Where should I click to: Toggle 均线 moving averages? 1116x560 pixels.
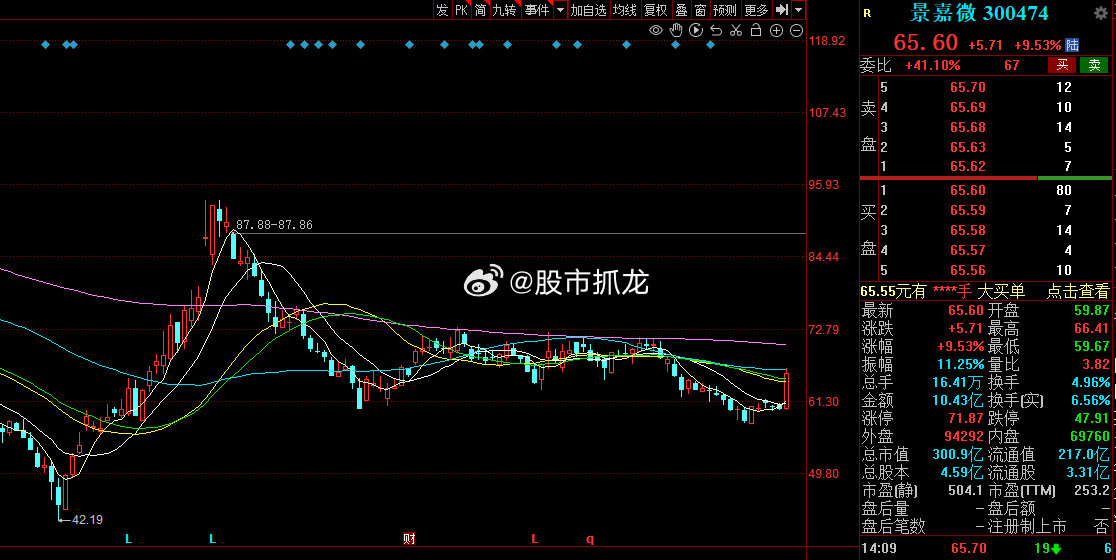coord(625,9)
